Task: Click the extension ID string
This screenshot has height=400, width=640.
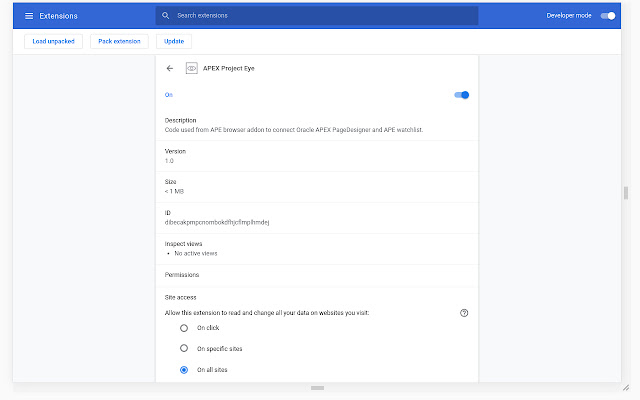Action: (217, 221)
